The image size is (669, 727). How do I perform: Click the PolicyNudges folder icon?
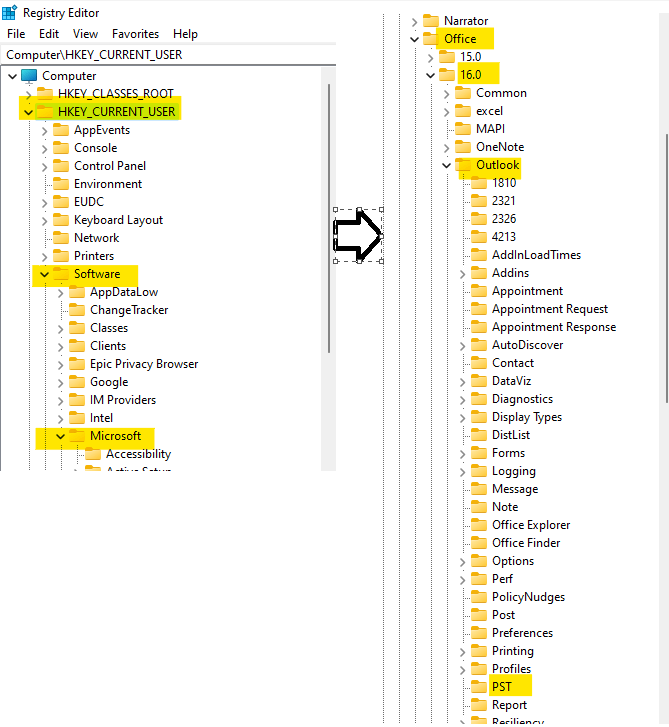[x=479, y=597]
